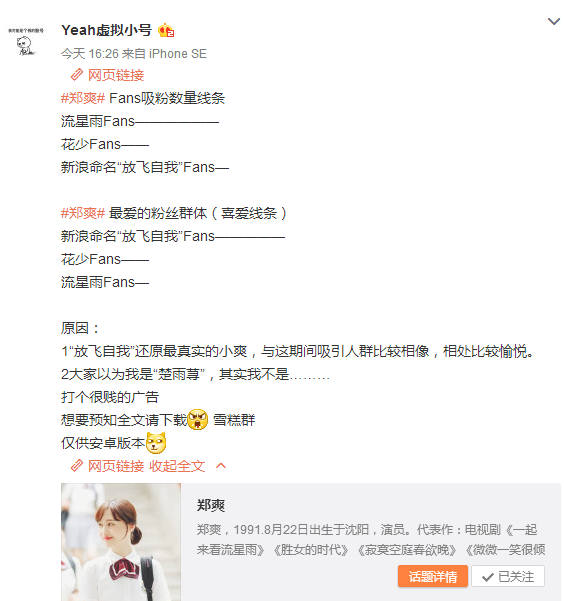Open the second #郑爽# hashtag topic
The image size is (564, 601).
(x=83, y=213)
